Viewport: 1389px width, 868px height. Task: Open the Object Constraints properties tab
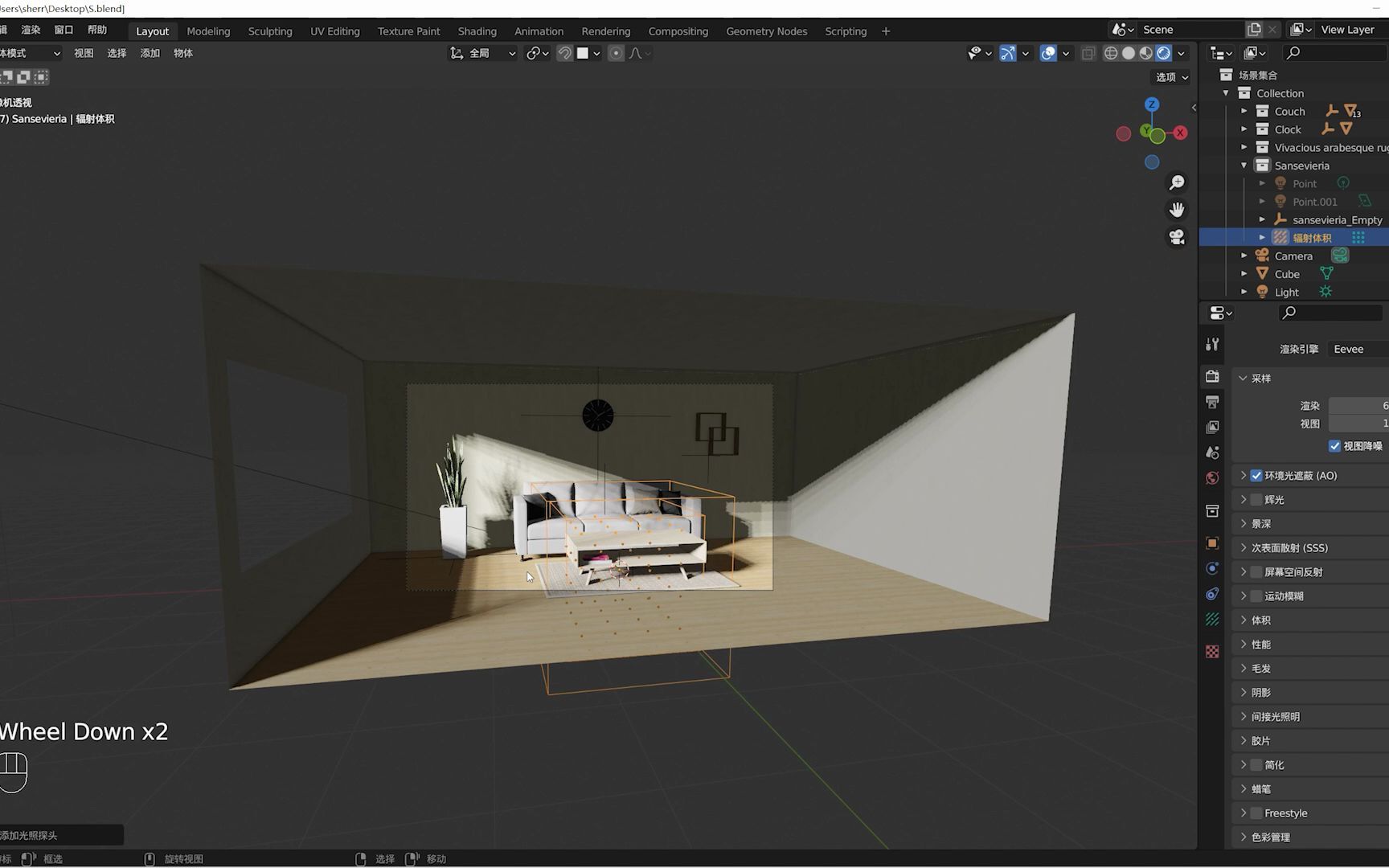(x=1212, y=594)
